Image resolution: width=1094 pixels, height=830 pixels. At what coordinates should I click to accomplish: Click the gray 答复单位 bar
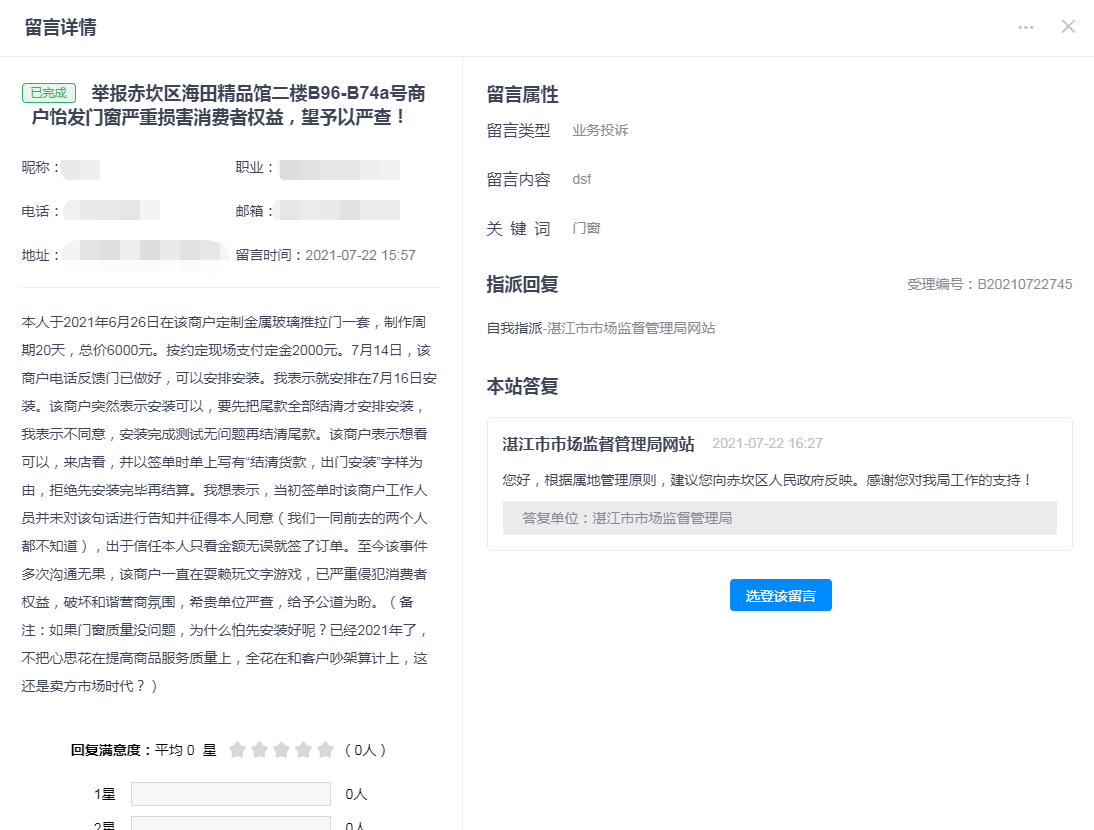[x=779, y=518]
